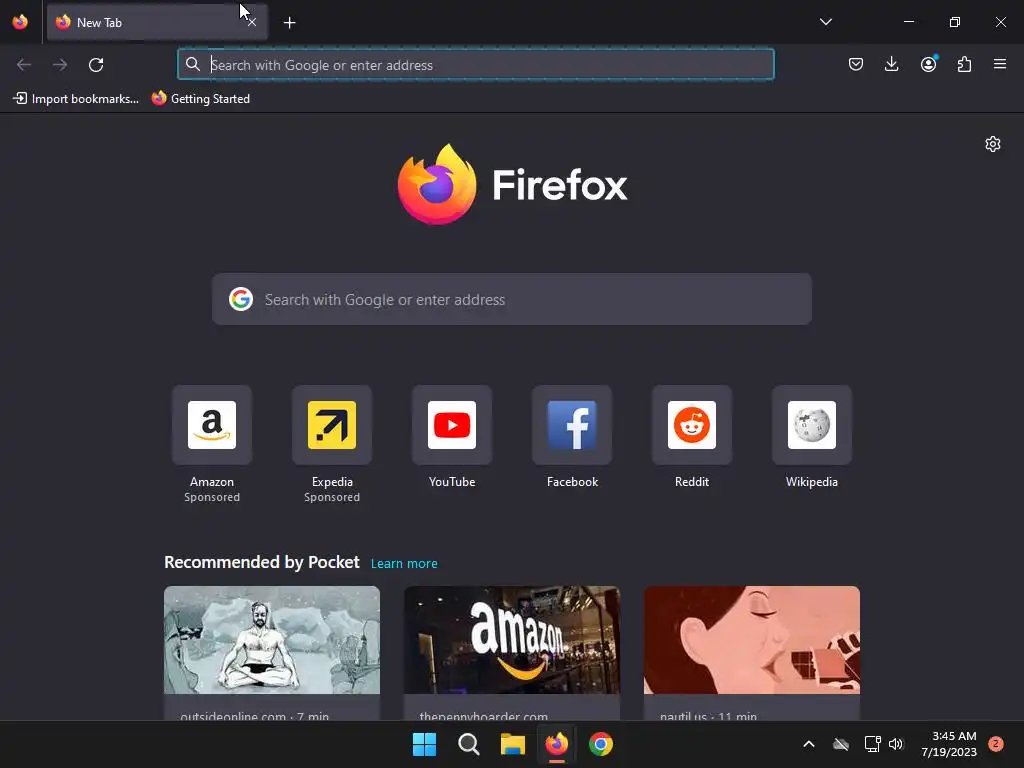Click Google logo in search box
The height and width of the screenshot is (768, 1024).
pos(241,299)
